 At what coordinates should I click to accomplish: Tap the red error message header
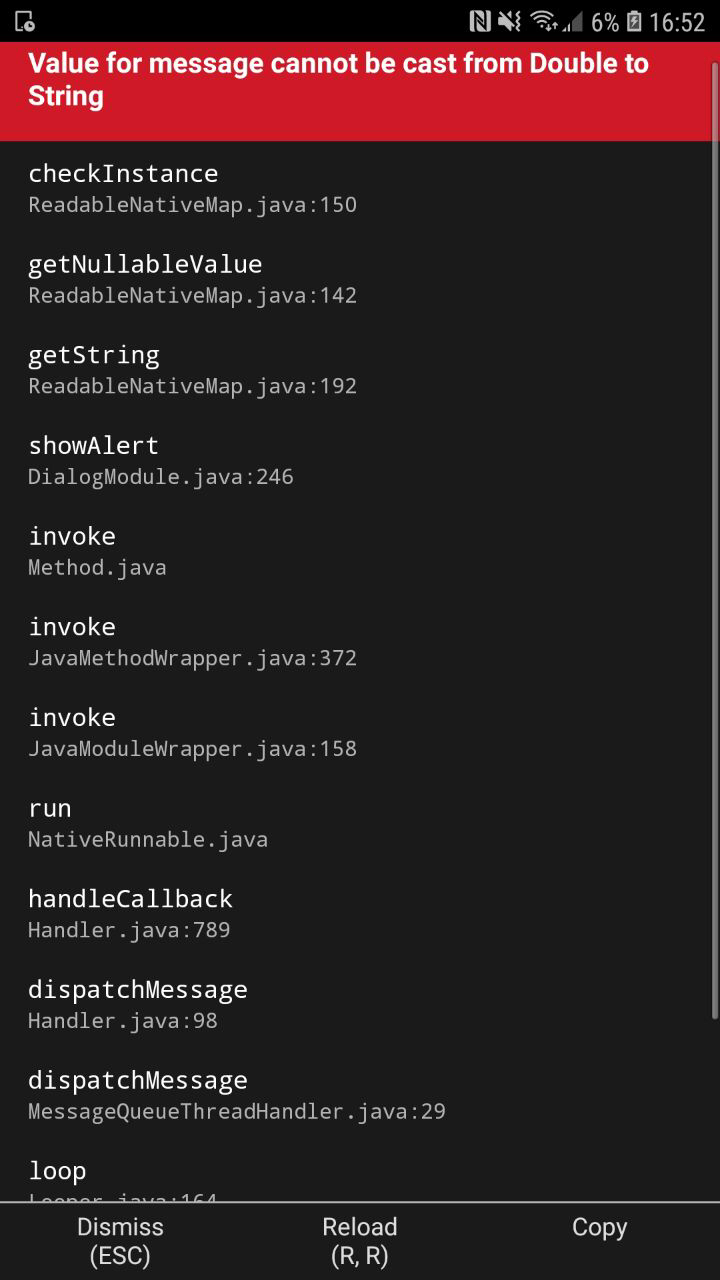[x=360, y=91]
